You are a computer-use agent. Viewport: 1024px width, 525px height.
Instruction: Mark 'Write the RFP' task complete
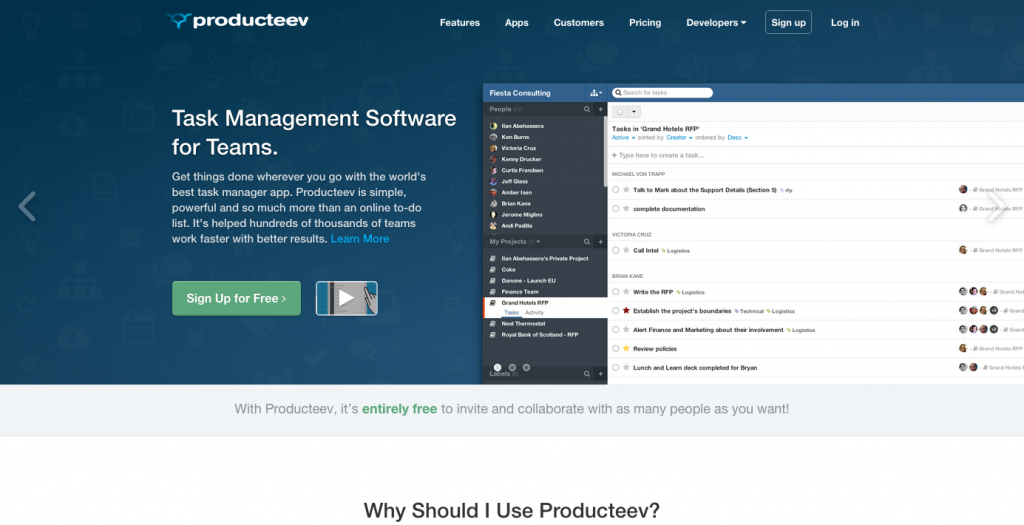click(616, 292)
